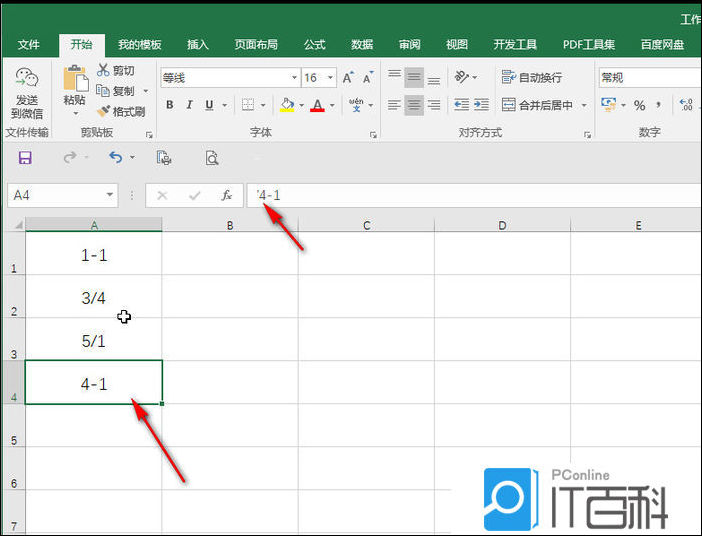Viewport: 702px width, 536px height.
Task: Open the font name combo box
Action: point(230,78)
